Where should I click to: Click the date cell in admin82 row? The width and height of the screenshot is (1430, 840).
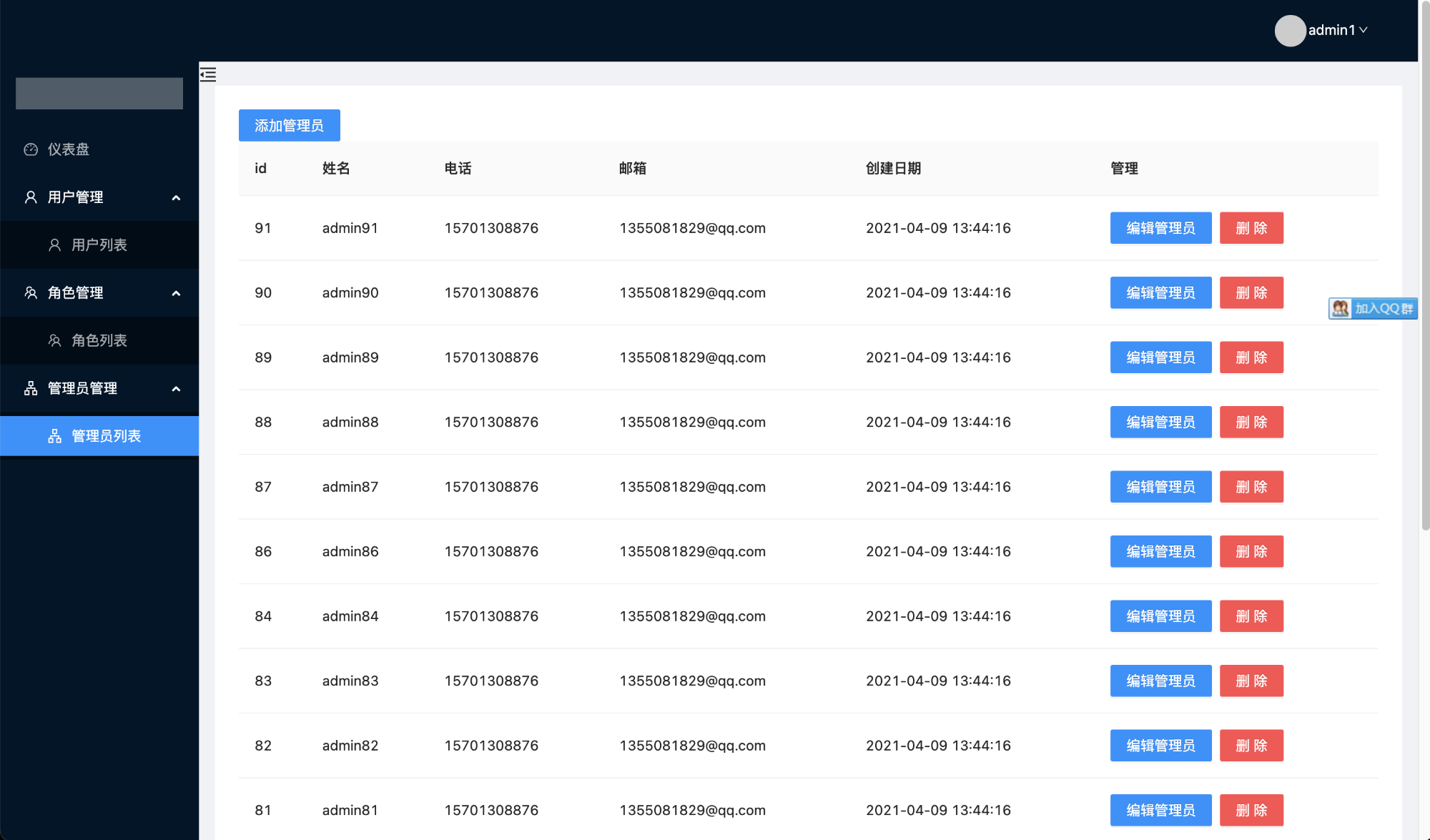(938, 746)
